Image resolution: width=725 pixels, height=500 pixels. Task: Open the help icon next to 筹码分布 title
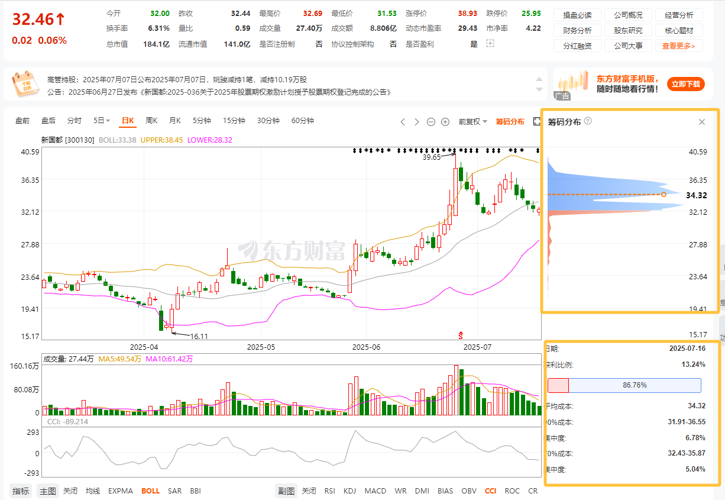(588, 121)
